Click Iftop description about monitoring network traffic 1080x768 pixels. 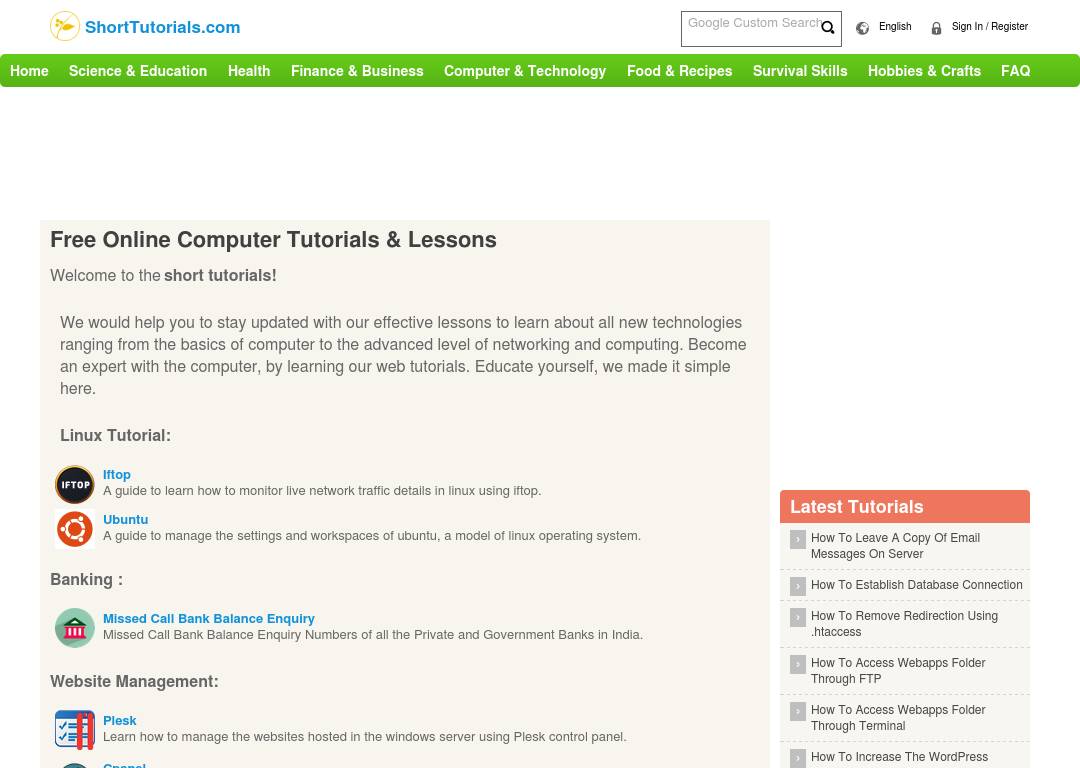(x=322, y=490)
